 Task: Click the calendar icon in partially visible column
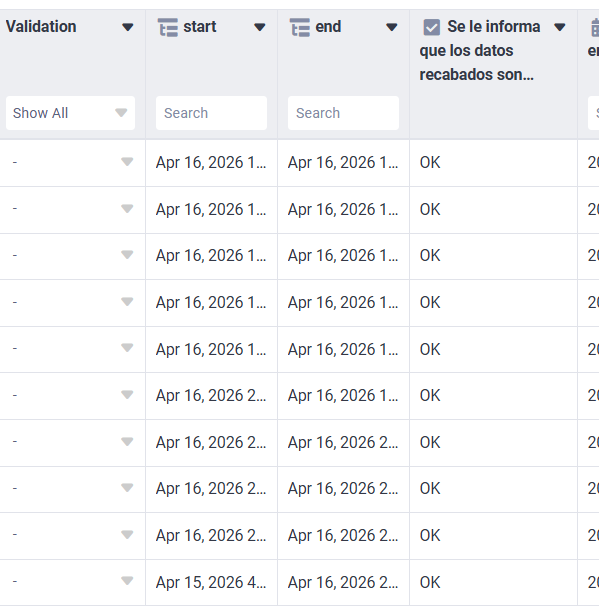595,27
